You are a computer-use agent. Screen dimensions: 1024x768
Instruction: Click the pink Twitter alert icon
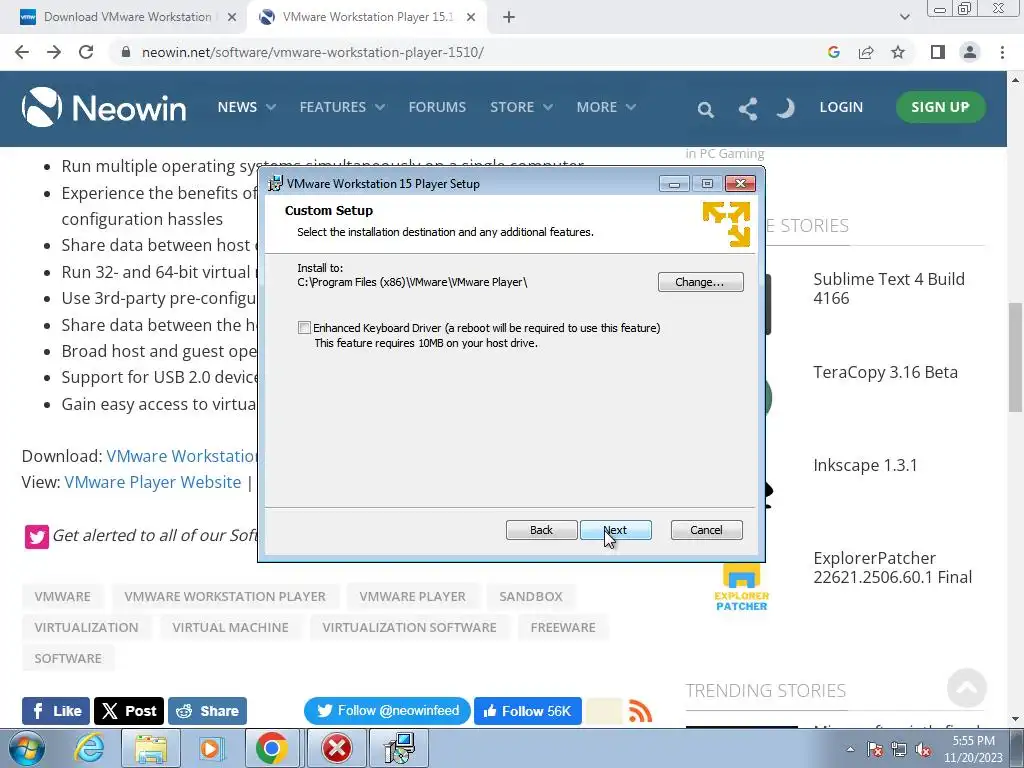coord(37,537)
